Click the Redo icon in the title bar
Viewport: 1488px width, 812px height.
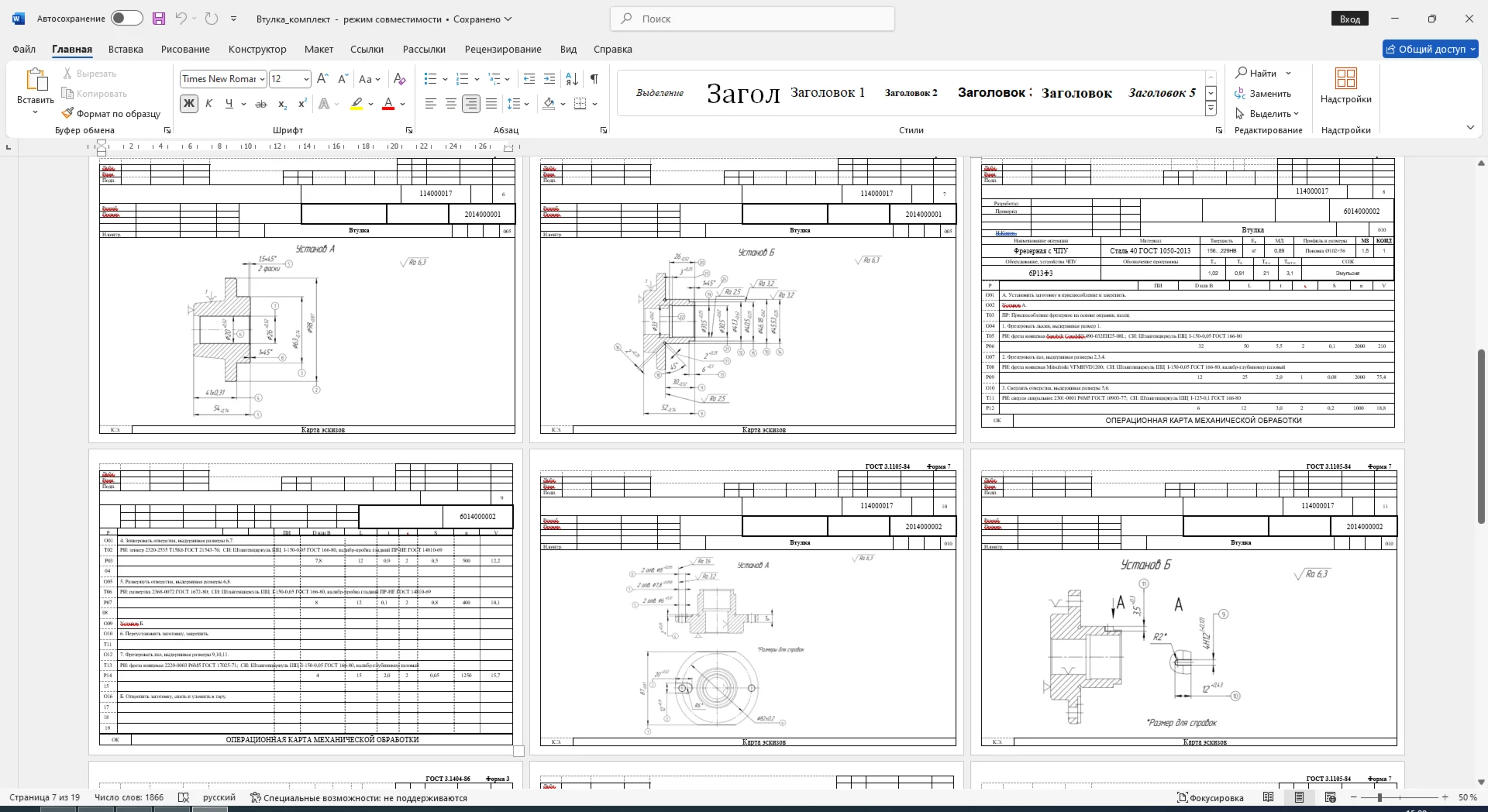pos(212,19)
